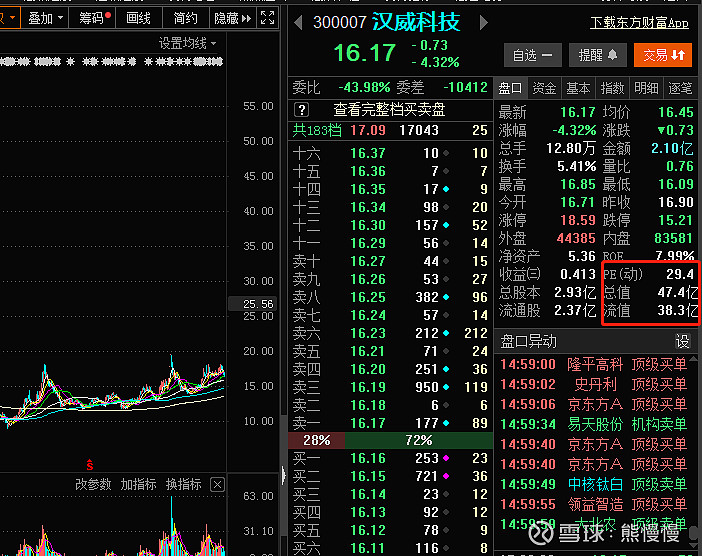Switch to the 指数 tab

[612, 88]
